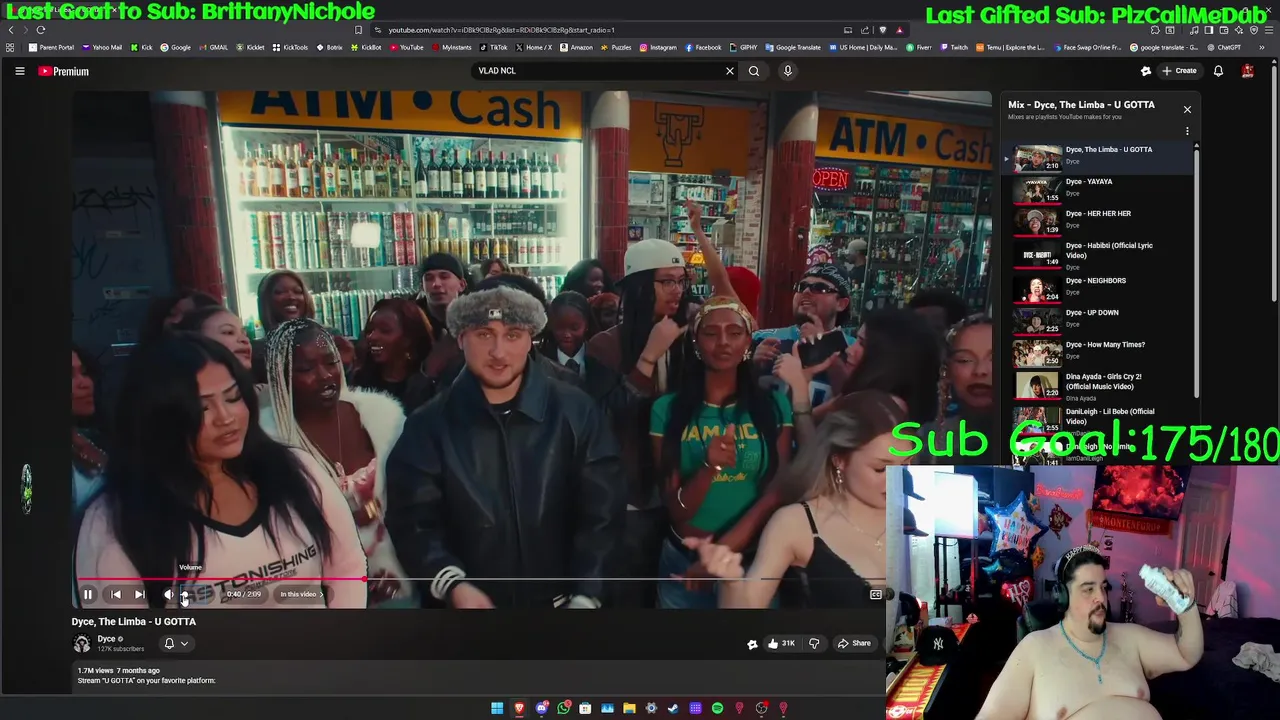The height and width of the screenshot is (720, 1280).
Task: Open the Windows Start menu
Action: 497,708
